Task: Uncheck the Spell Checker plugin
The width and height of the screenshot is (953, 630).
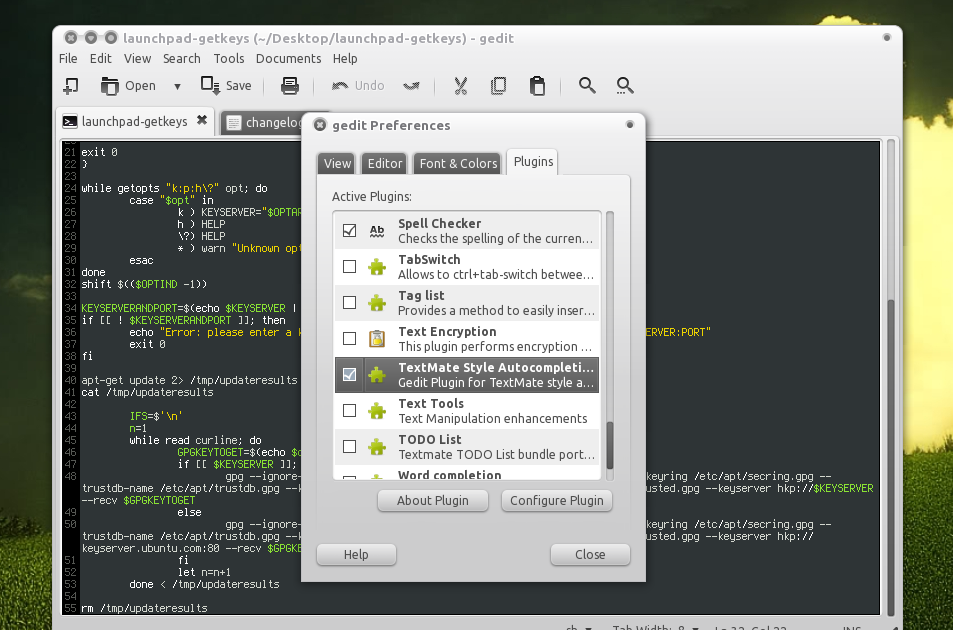Action: point(350,231)
